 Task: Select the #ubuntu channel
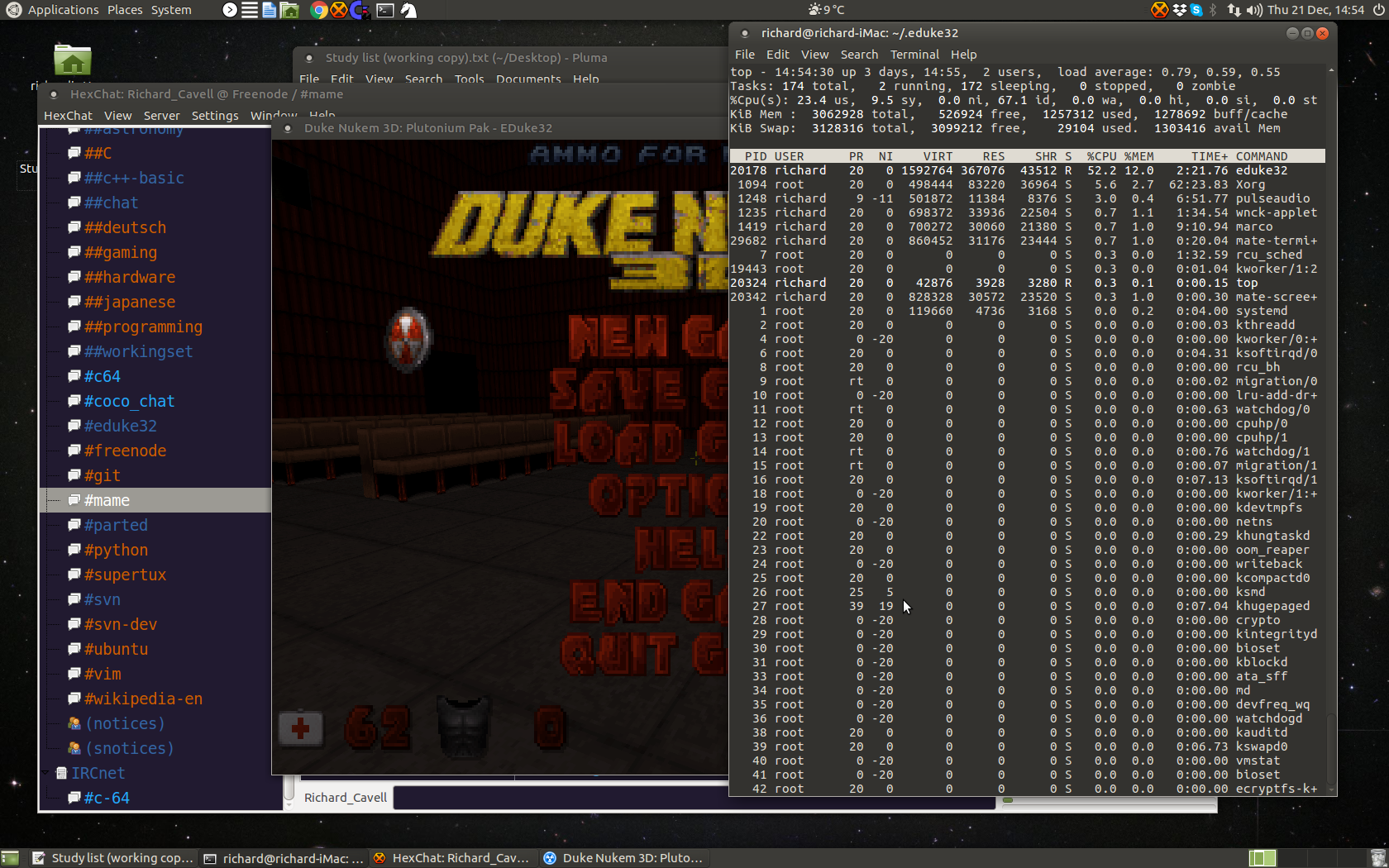[x=116, y=649]
